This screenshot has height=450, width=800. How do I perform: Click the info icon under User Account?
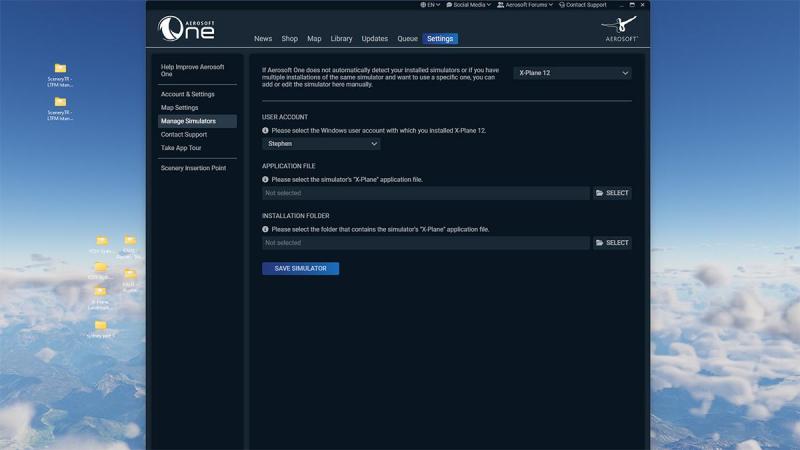(265, 131)
